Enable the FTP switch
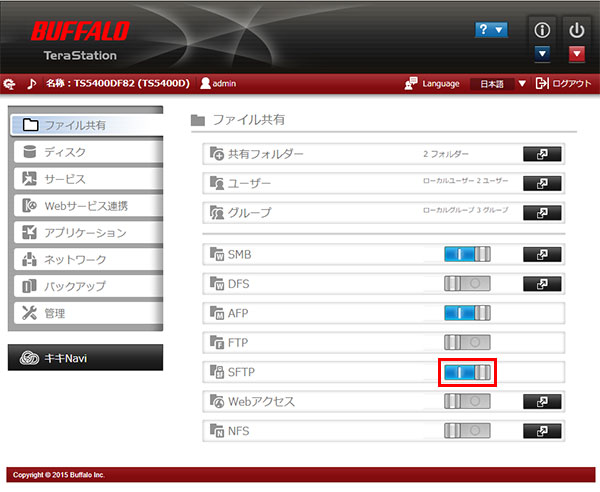The image size is (600, 492). coord(467,342)
